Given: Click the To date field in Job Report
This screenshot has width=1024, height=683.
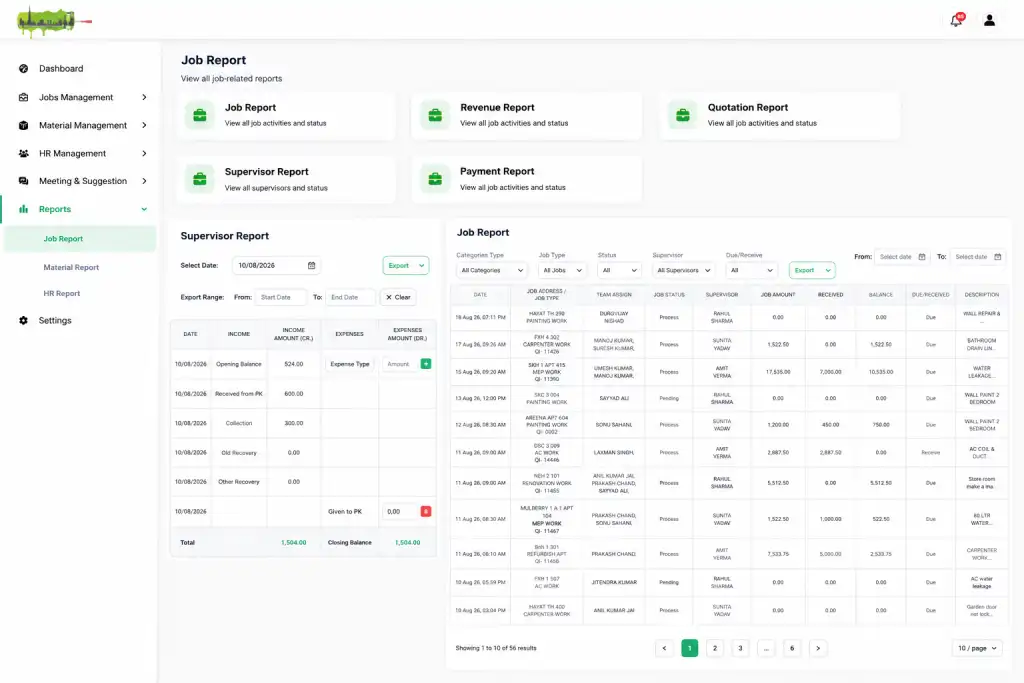Looking at the screenshot, I should point(978,257).
